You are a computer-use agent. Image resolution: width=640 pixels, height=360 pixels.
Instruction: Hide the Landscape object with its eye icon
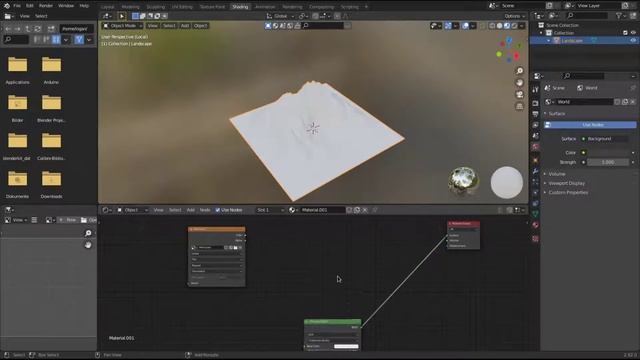point(633,41)
